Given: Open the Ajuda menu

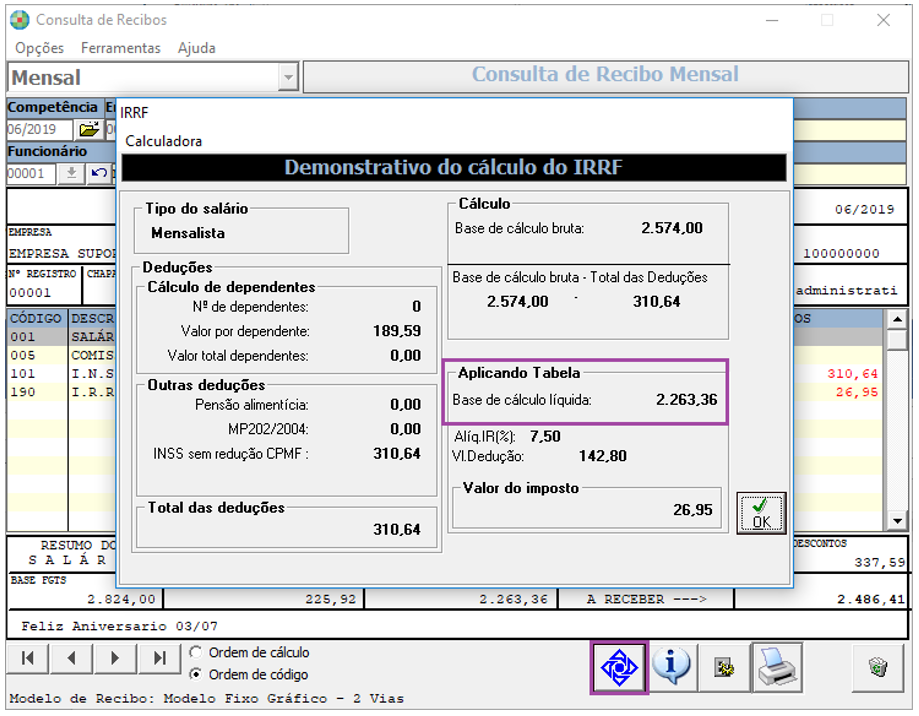Looking at the screenshot, I should 197,48.
